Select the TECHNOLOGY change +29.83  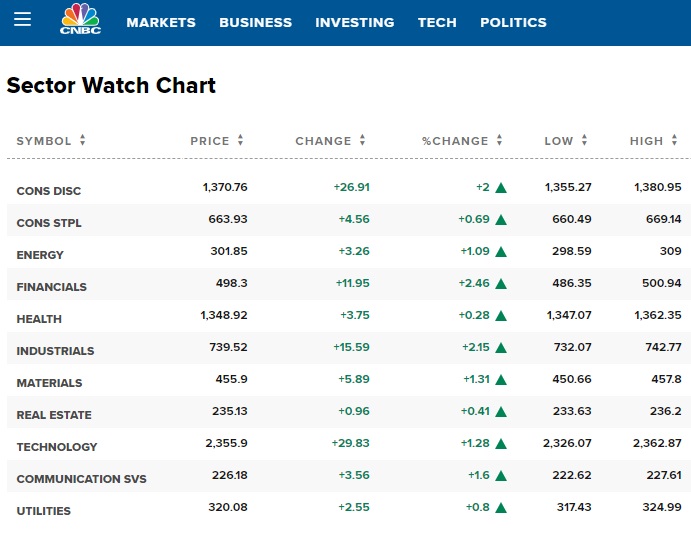(351, 443)
